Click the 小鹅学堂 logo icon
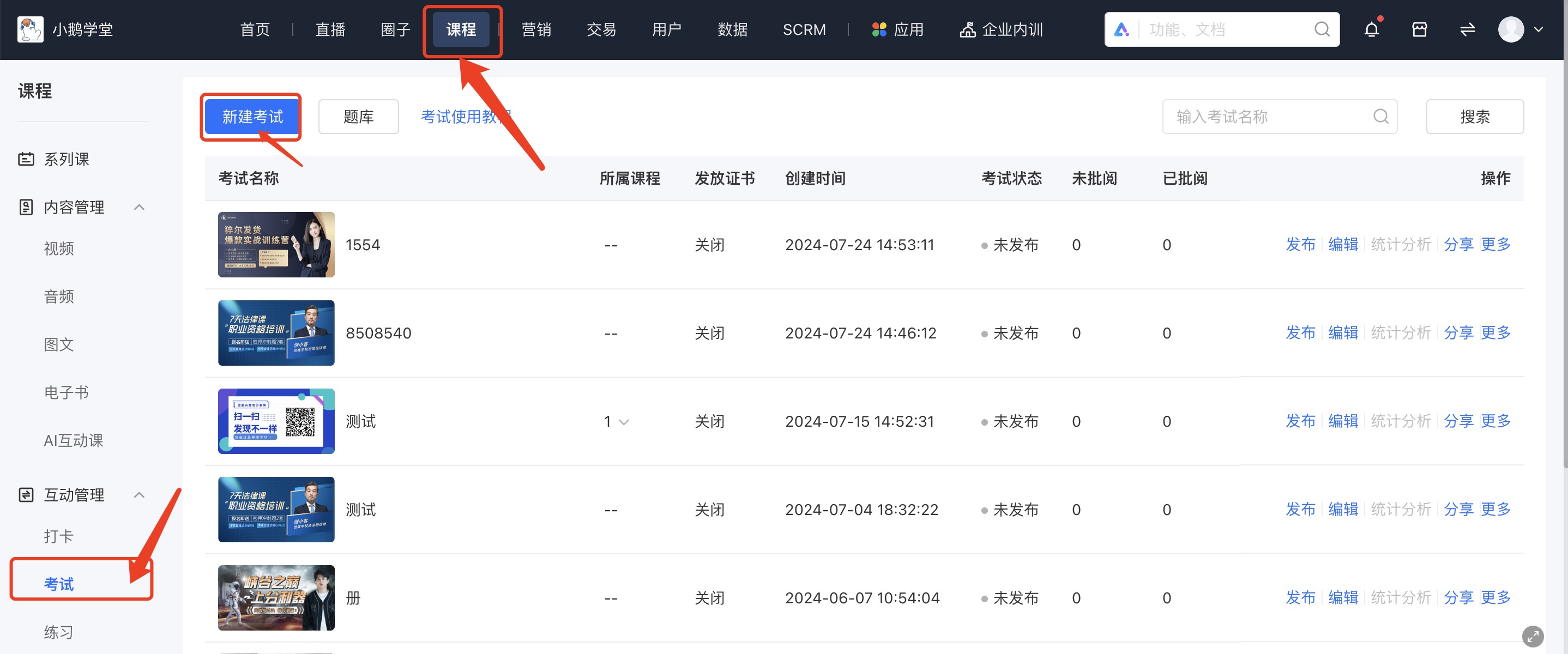This screenshot has height=654, width=1568. tap(30, 28)
